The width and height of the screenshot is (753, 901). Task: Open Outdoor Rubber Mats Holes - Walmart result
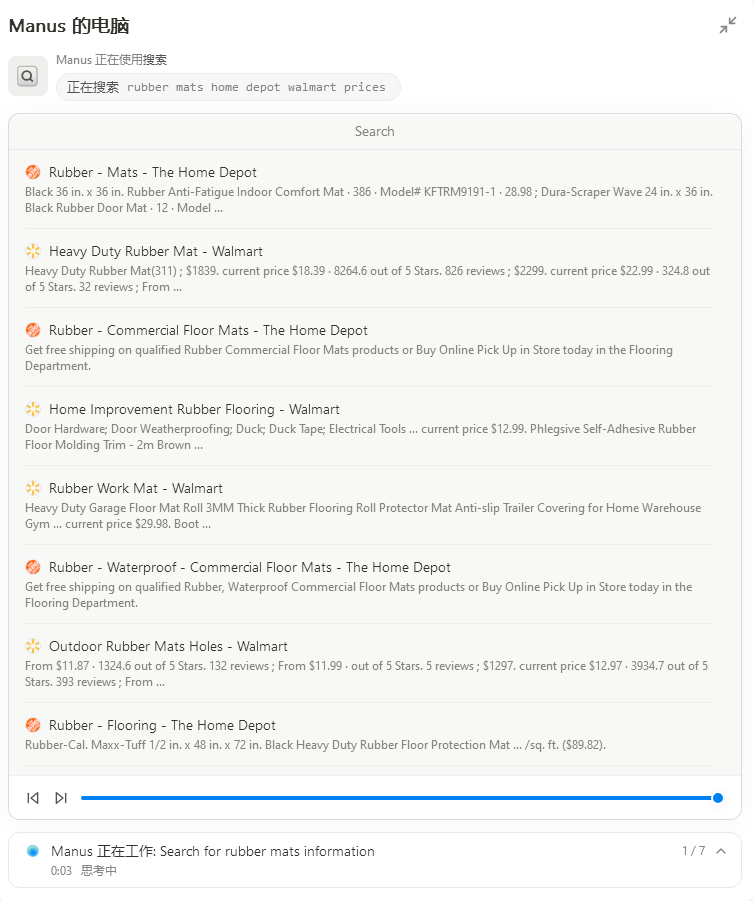click(168, 646)
